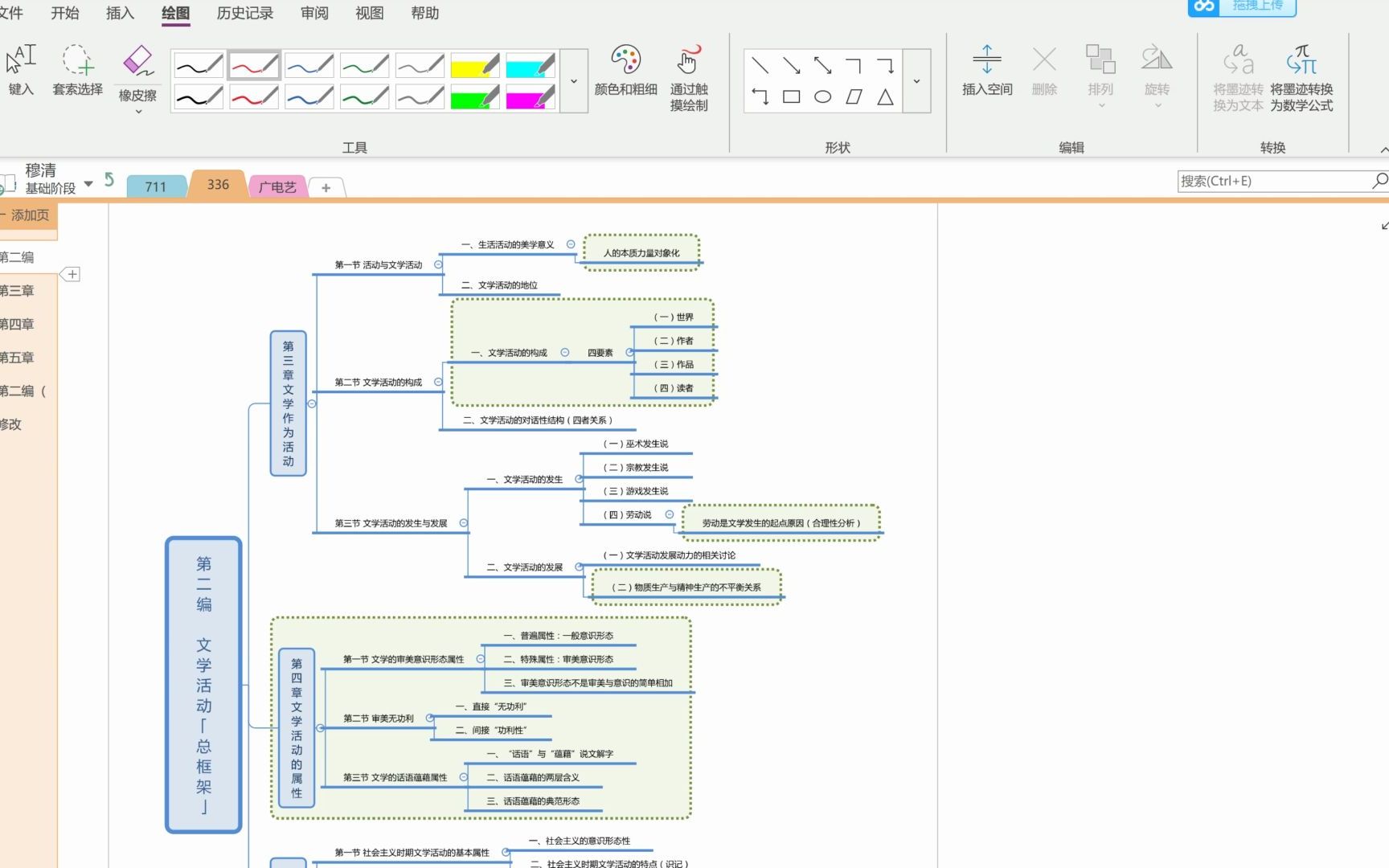Select the 第二编 文学活动 root node

[203, 685]
